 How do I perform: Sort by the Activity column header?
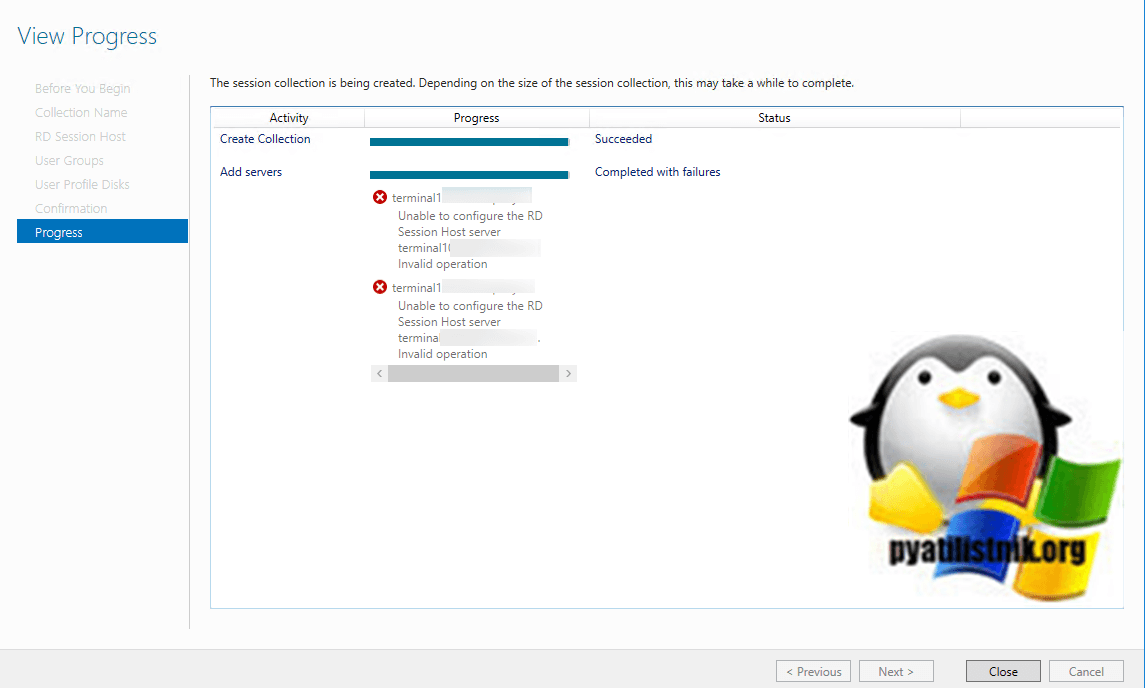click(x=288, y=118)
